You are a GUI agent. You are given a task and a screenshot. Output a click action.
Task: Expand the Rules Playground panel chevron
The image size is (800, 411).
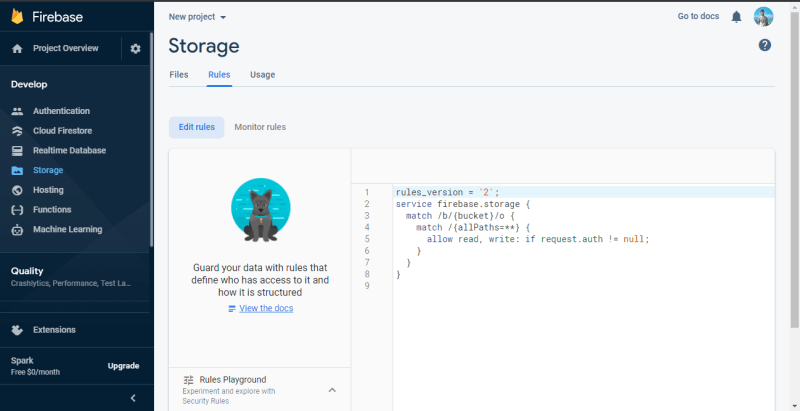tap(332, 390)
